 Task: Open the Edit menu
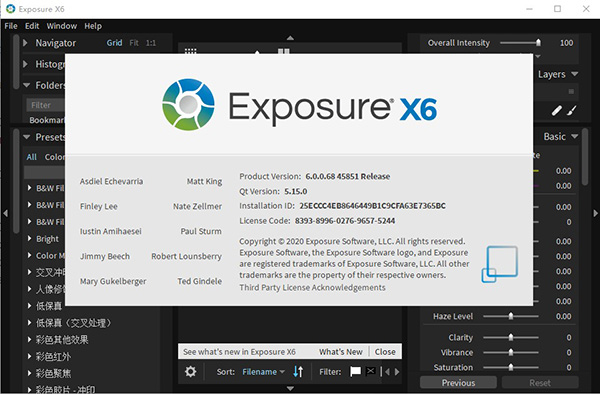tap(32, 26)
